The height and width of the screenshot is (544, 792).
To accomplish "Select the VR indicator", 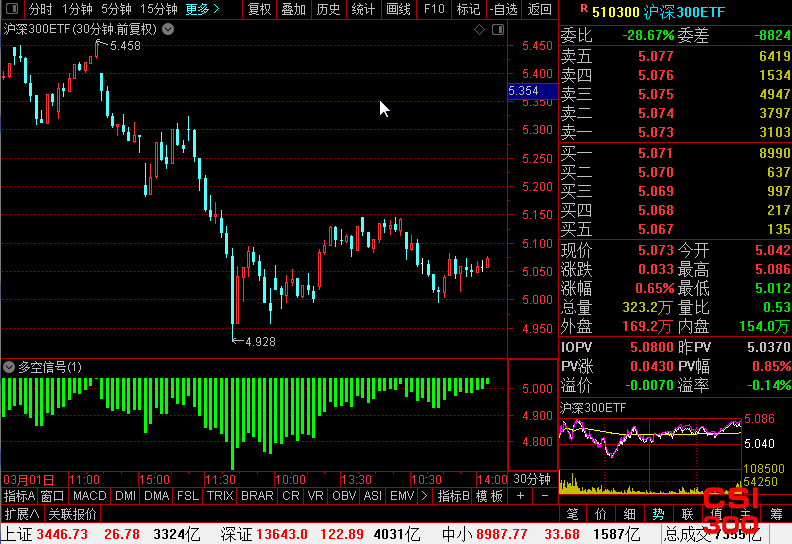I will tap(316, 496).
